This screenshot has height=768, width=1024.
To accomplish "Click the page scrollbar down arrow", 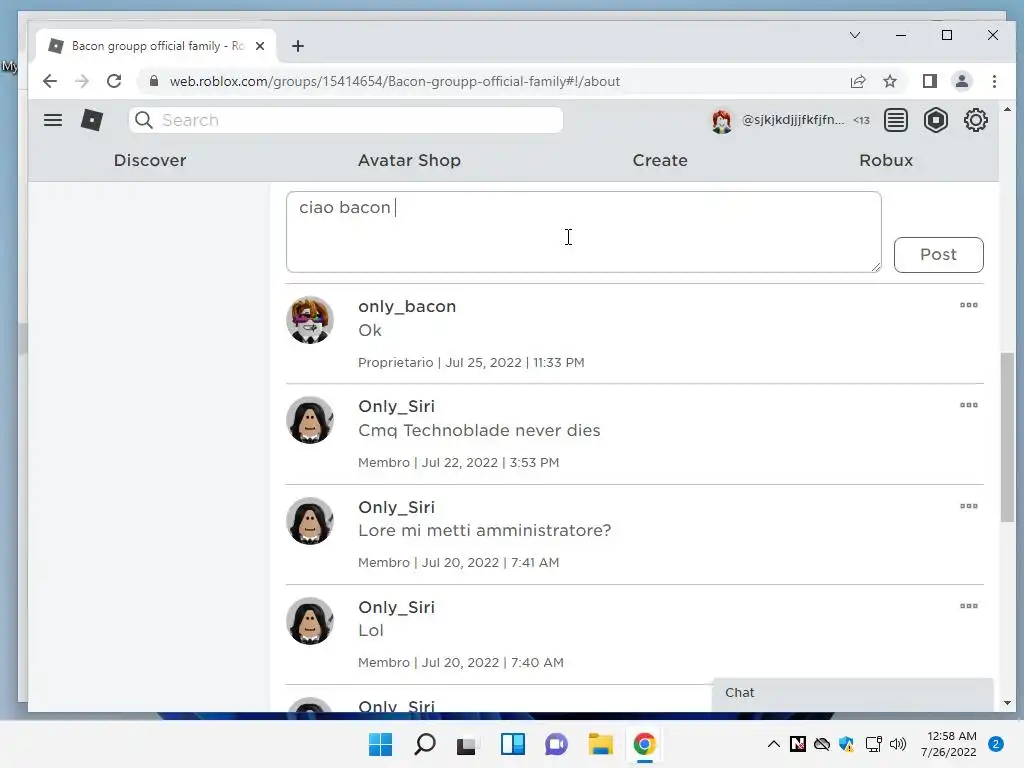I will pyautogui.click(x=1007, y=703).
